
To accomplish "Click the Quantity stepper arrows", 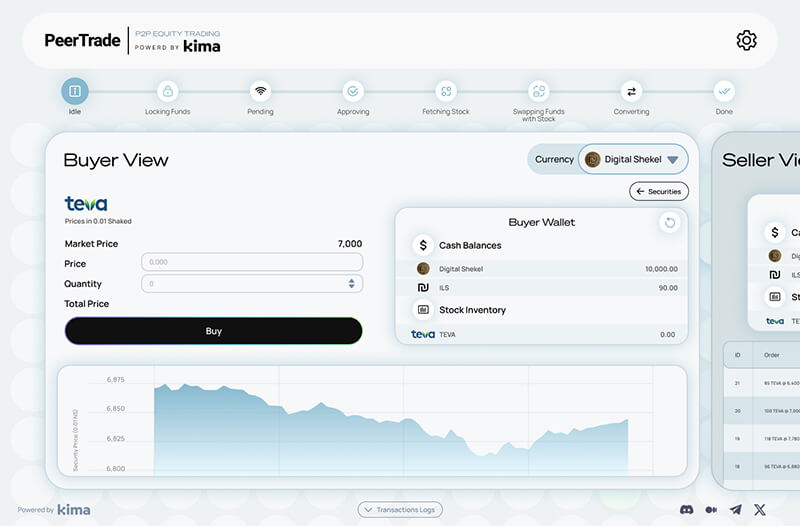I will (352, 284).
